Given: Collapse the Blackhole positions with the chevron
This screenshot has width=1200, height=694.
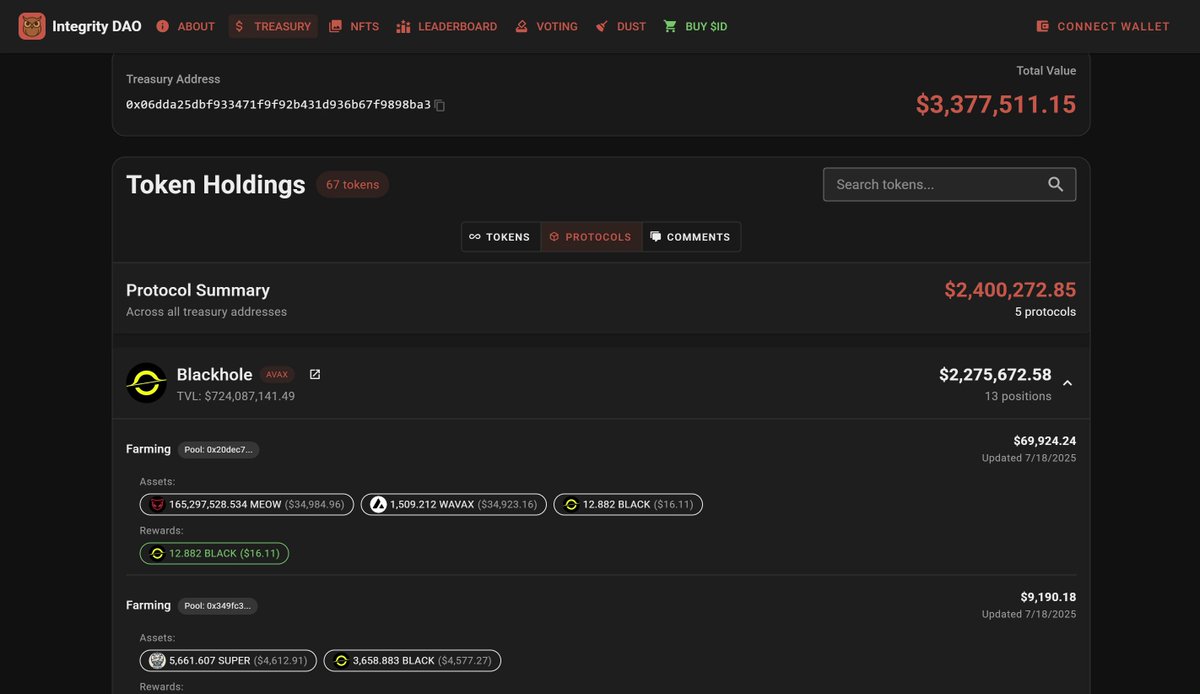Looking at the screenshot, I should click(x=1067, y=383).
